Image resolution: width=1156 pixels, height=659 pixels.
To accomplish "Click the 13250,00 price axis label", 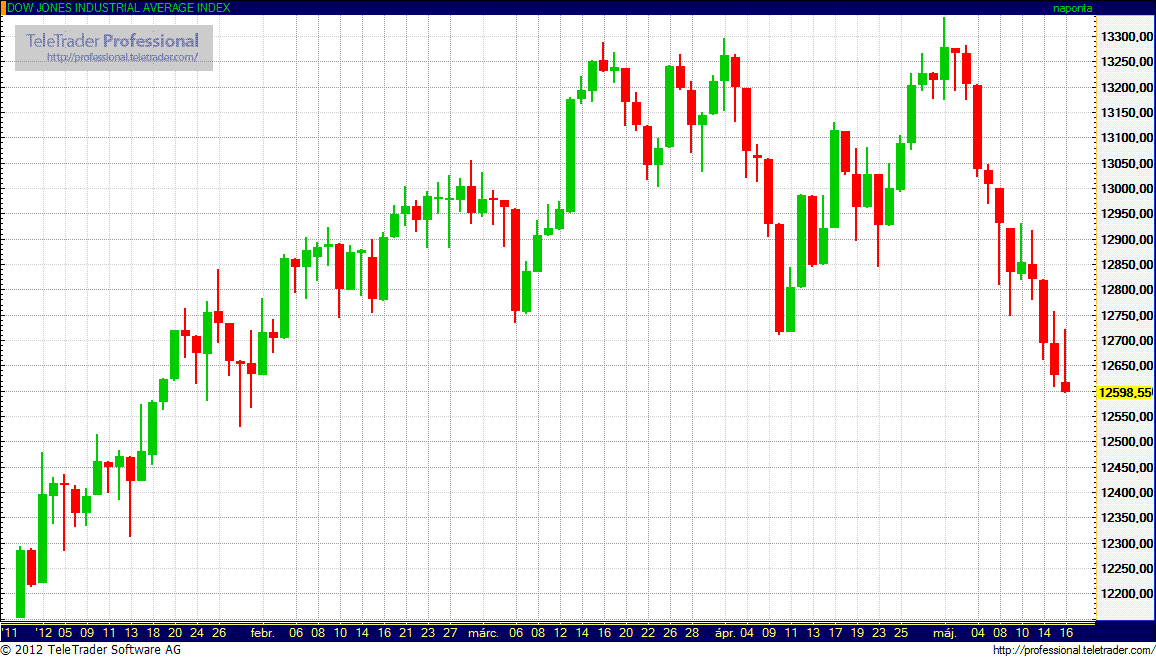I will point(1125,63).
